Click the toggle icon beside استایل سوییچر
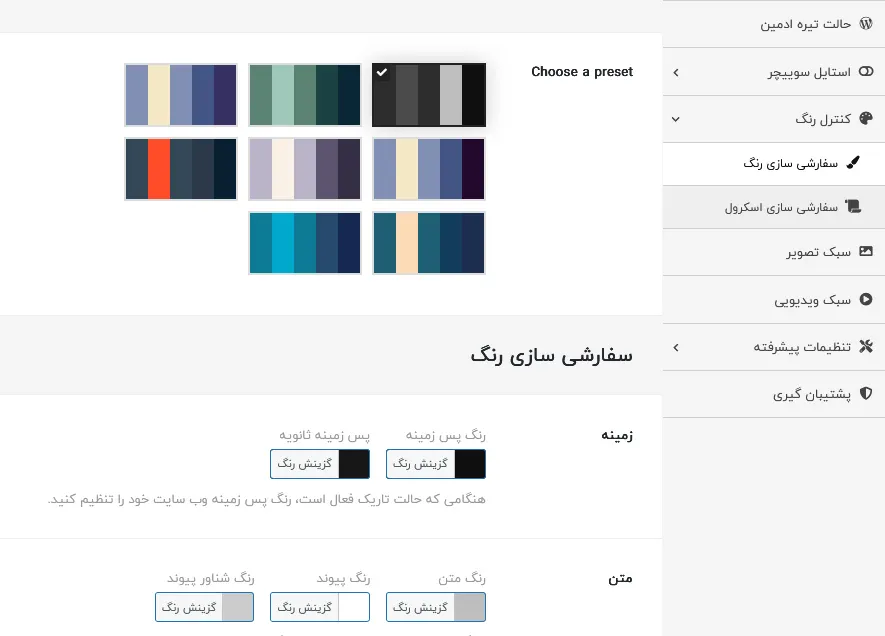Viewport: 885px width, 636px height. coord(866,72)
